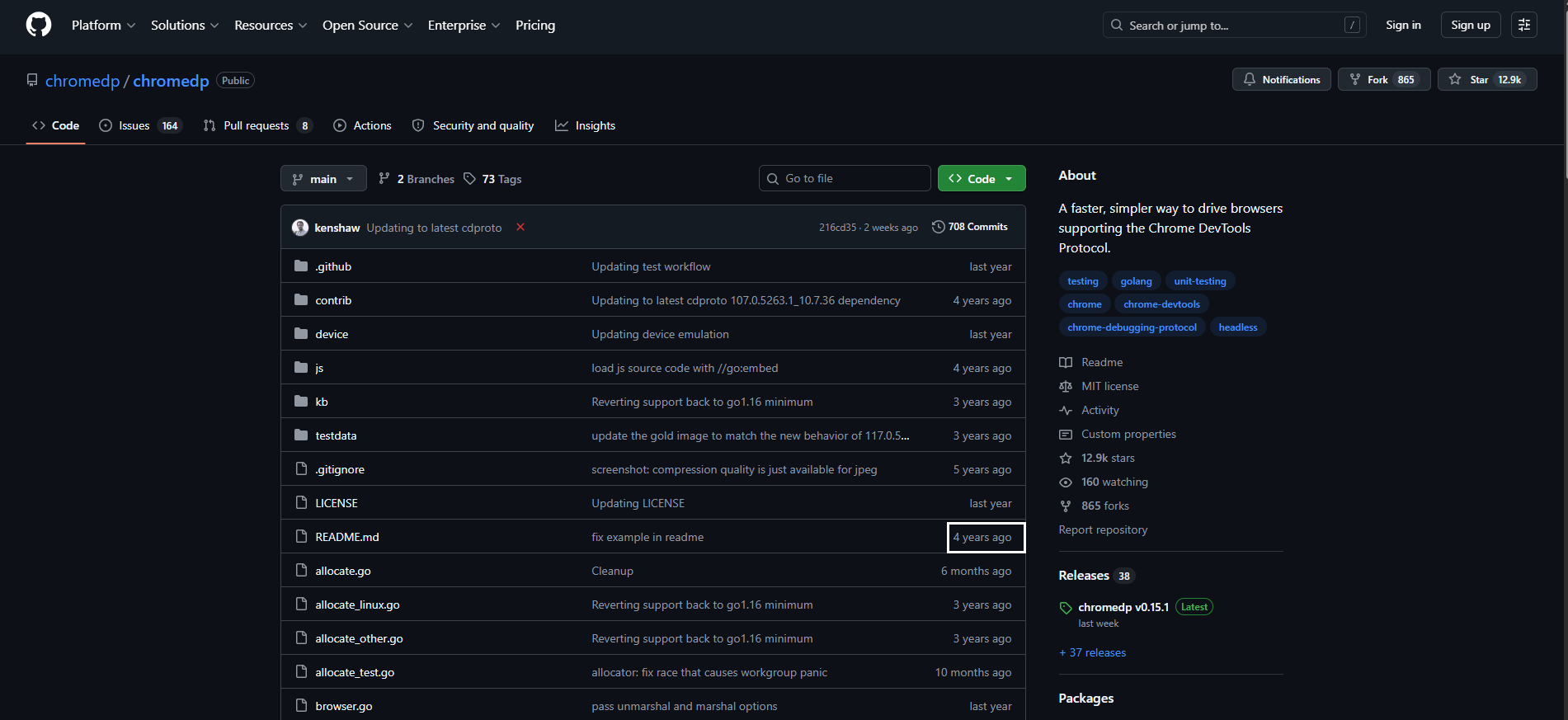Open the Security and quality tab
The height and width of the screenshot is (720, 1568).
473,125
